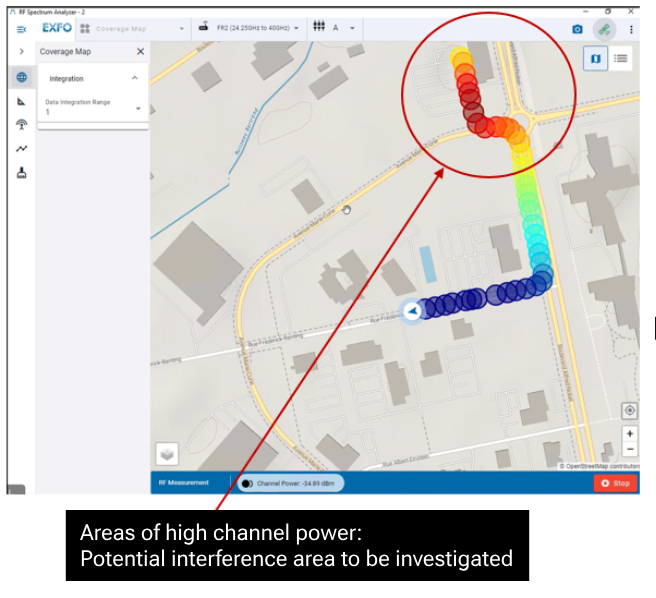The image size is (656, 598).
Task: Switch to the map view toggle
Action: coord(597,58)
